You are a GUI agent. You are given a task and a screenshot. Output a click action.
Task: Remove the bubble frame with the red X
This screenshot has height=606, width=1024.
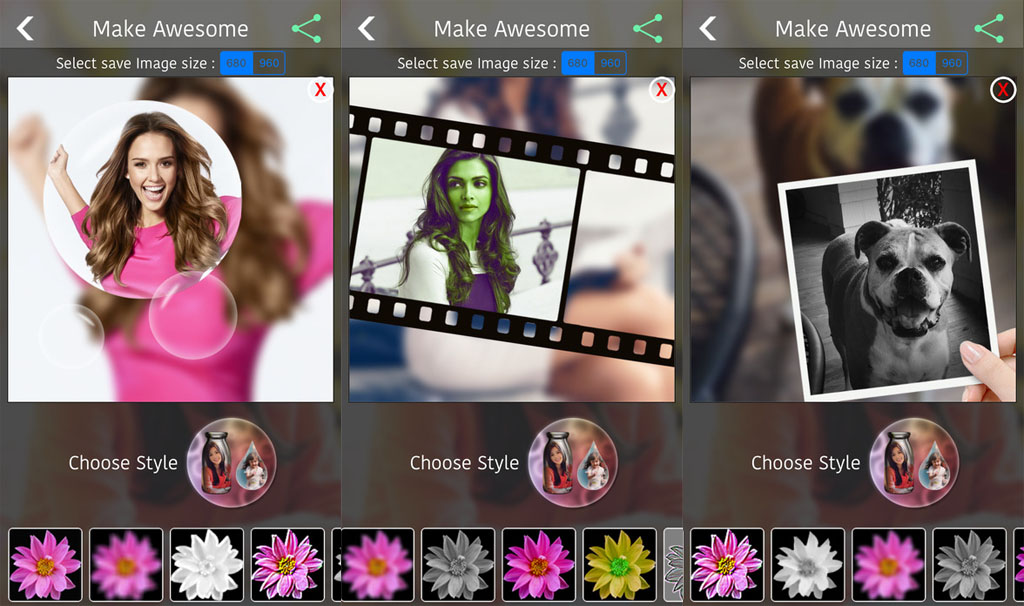(x=320, y=90)
